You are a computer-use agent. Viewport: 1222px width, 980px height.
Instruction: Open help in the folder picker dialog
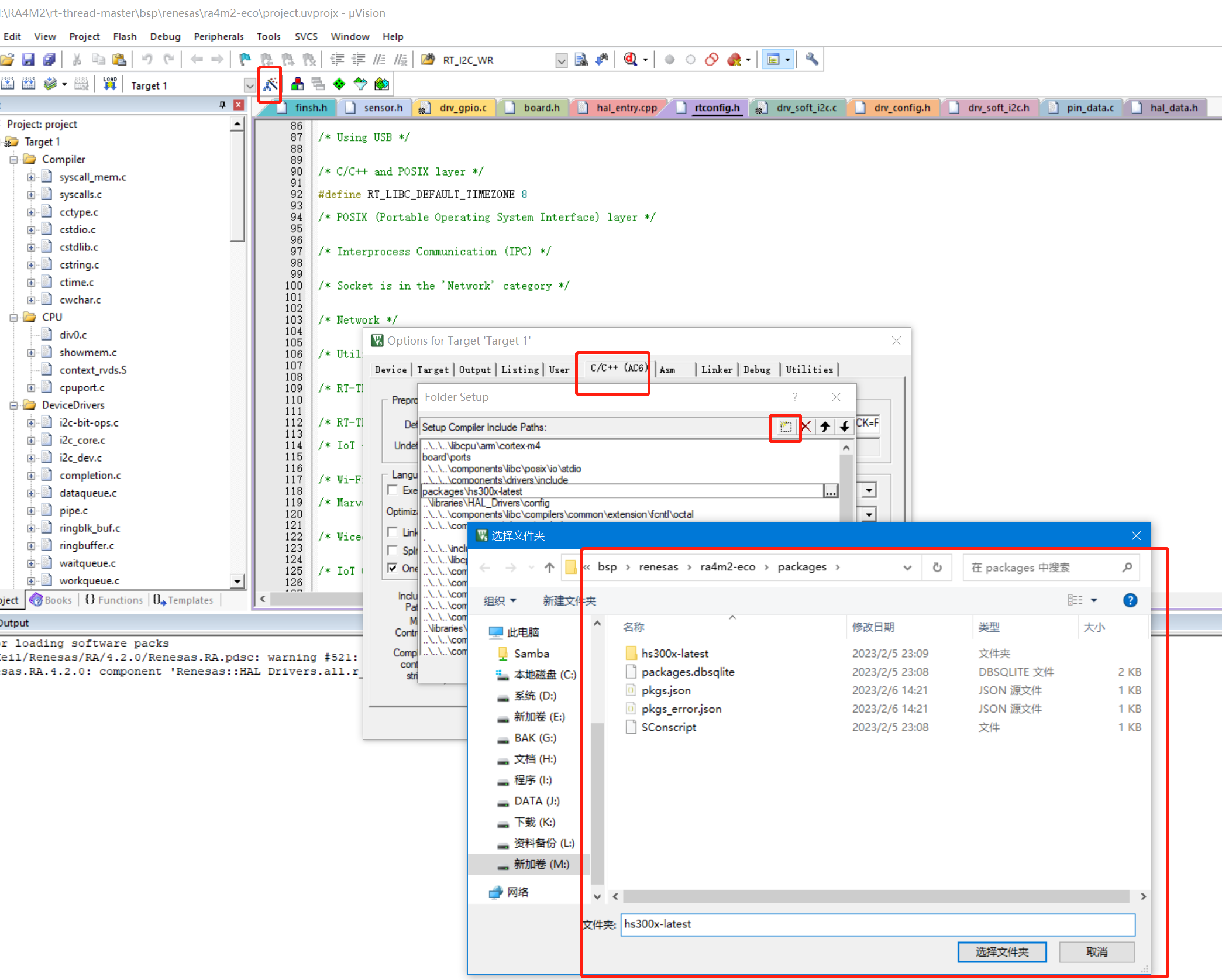[x=1130, y=600]
